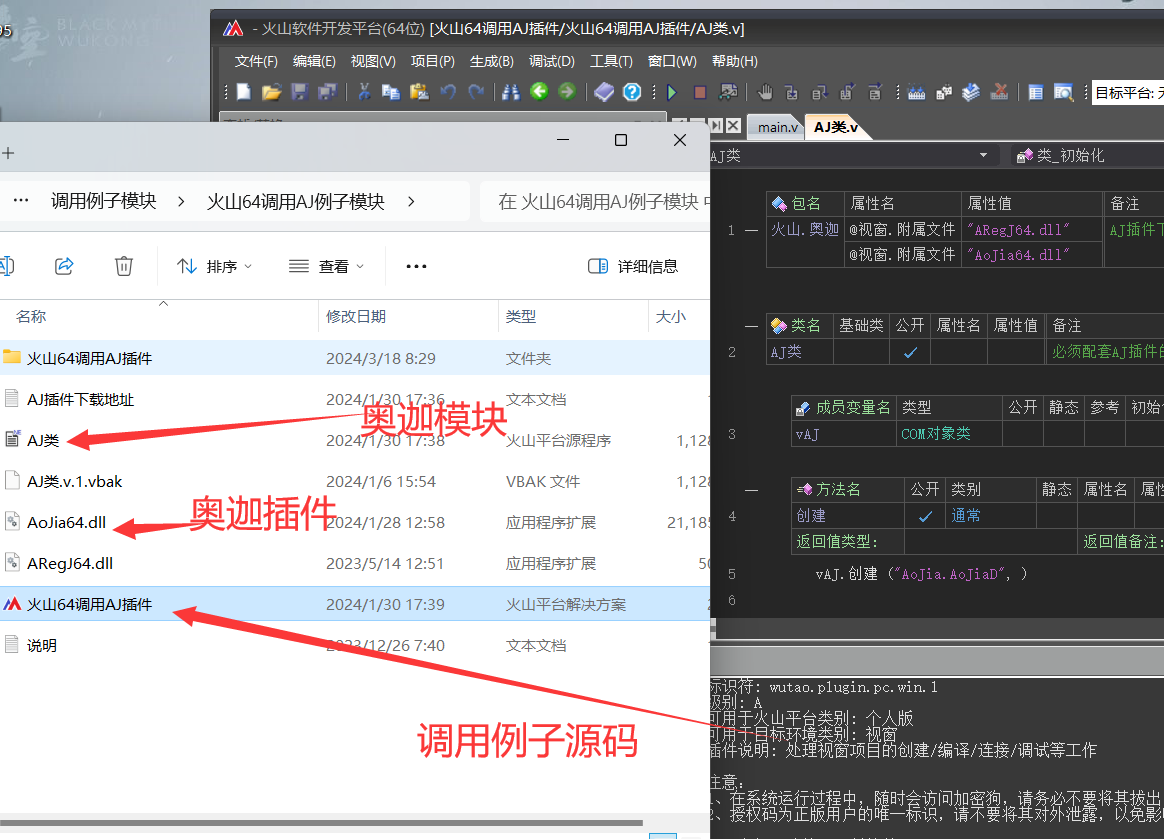
Task: Toggle the 公开 checkmark for AJ类
Action: (910, 352)
